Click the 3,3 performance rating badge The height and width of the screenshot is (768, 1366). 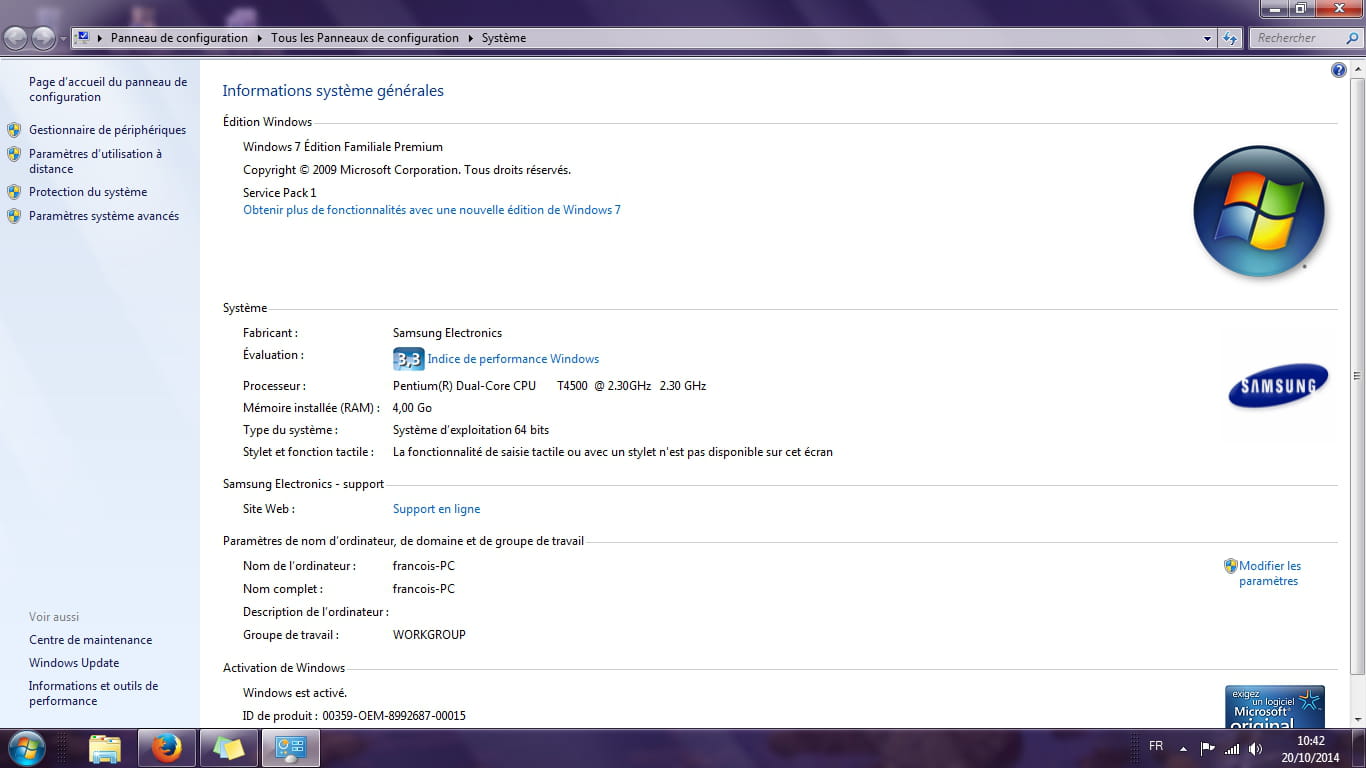(408, 359)
